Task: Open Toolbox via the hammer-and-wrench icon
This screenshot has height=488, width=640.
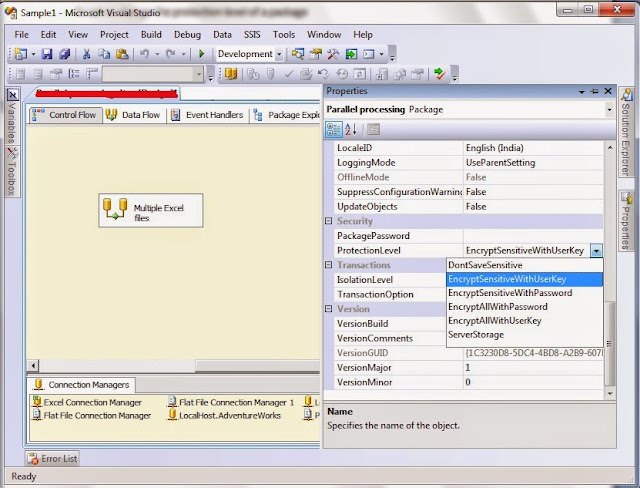Action: (333, 54)
